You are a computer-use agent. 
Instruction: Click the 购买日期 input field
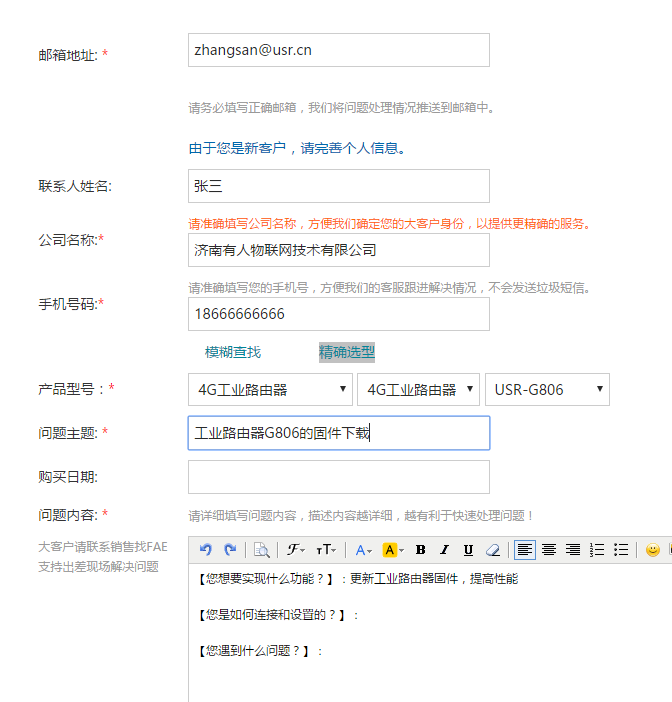click(x=338, y=477)
